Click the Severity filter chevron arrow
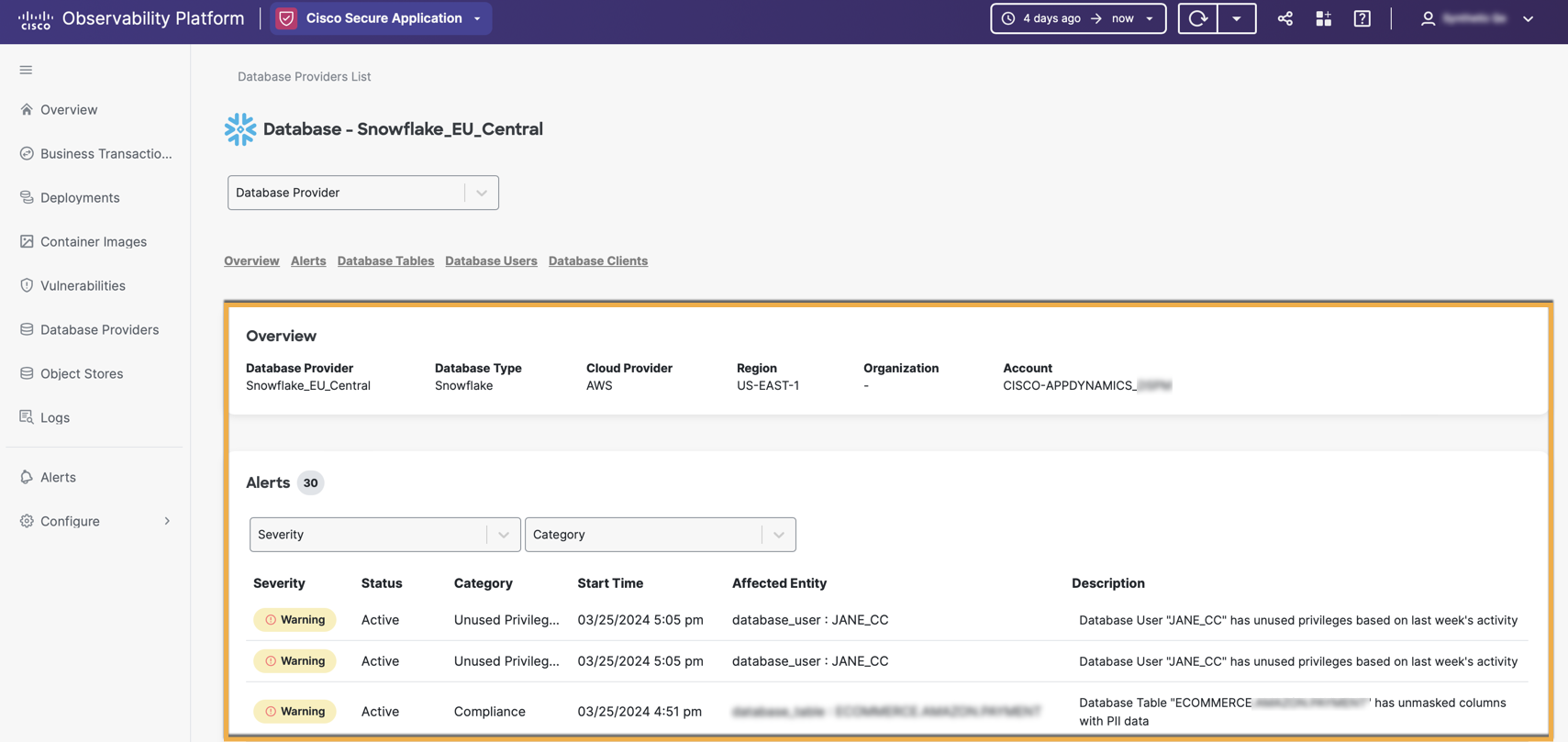The image size is (1568, 742). 504,535
